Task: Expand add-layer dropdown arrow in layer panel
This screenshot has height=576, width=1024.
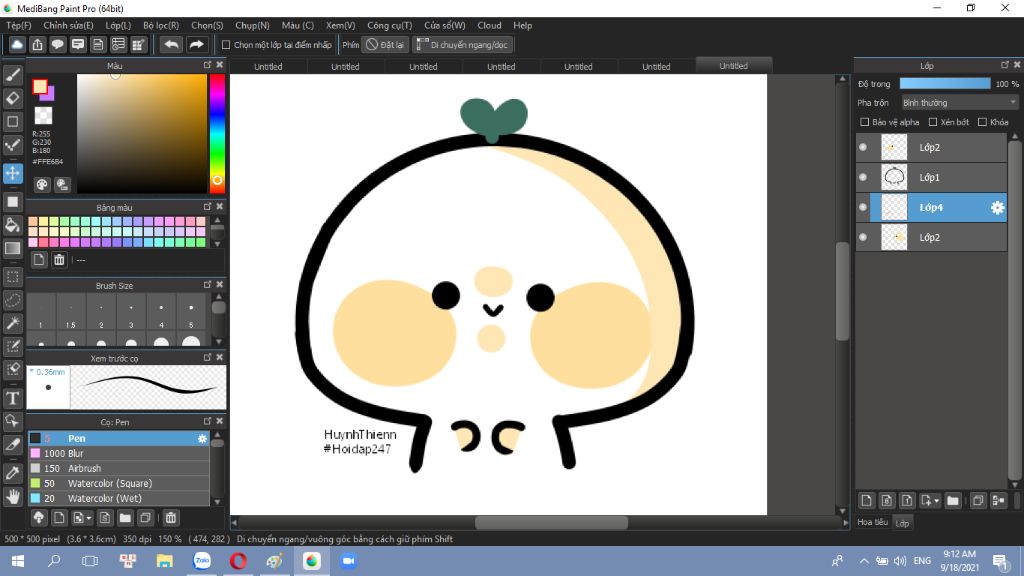Action: (x=936, y=501)
